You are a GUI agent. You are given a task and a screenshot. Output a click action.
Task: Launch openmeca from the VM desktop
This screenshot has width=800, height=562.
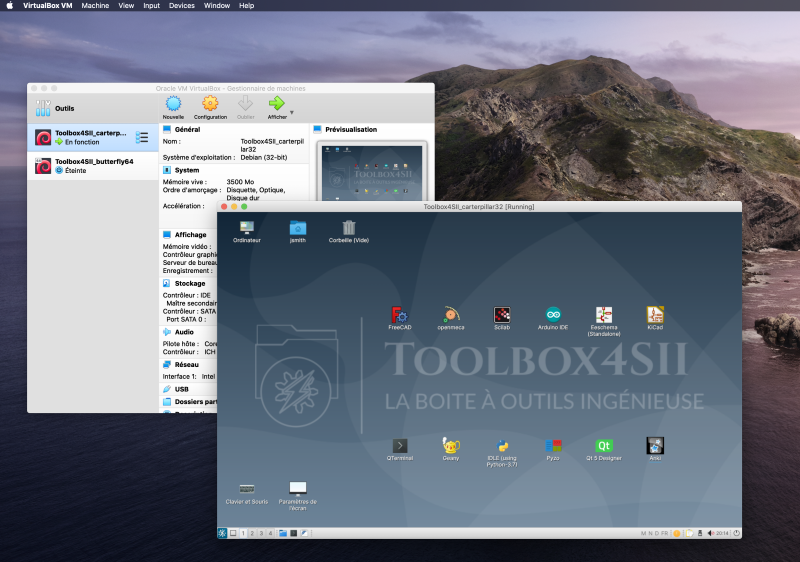coord(451,318)
